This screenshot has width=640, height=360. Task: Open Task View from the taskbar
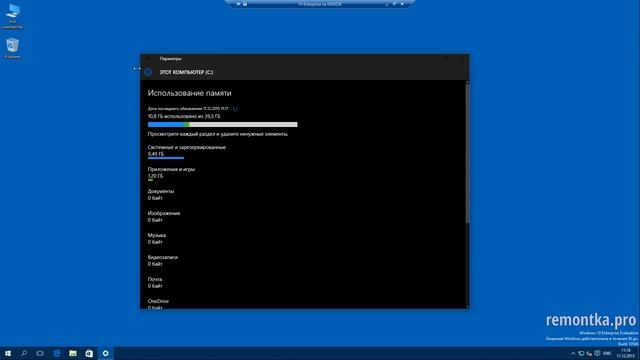coord(40,353)
